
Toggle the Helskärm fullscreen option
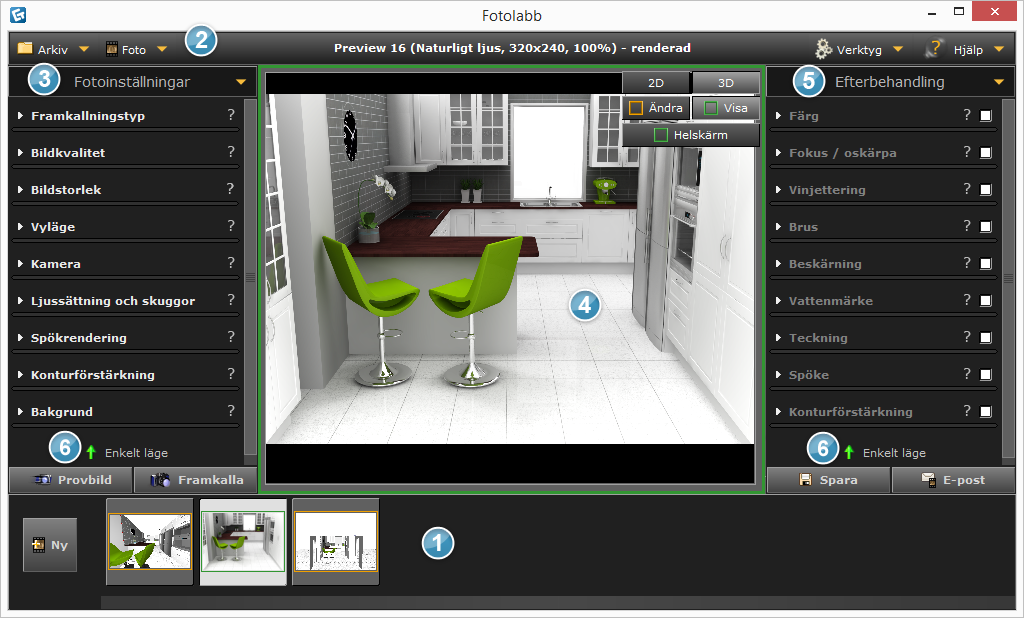[690, 134]
